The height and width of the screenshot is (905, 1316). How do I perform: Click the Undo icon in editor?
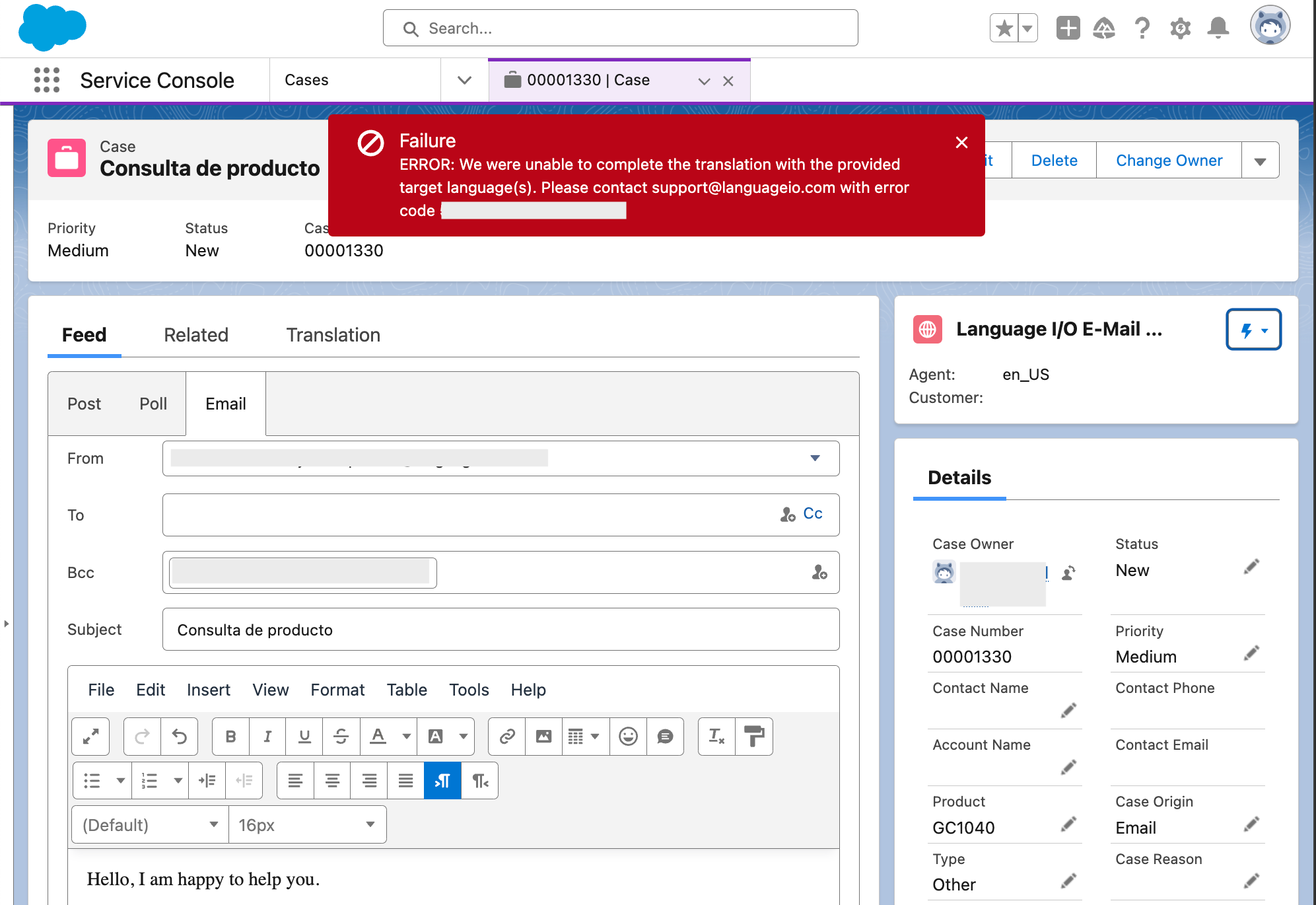click(180, 736)
